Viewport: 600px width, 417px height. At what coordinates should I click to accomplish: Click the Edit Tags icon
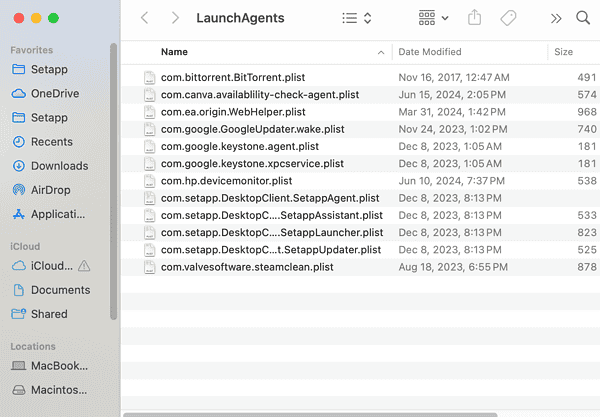pos(507,18)
